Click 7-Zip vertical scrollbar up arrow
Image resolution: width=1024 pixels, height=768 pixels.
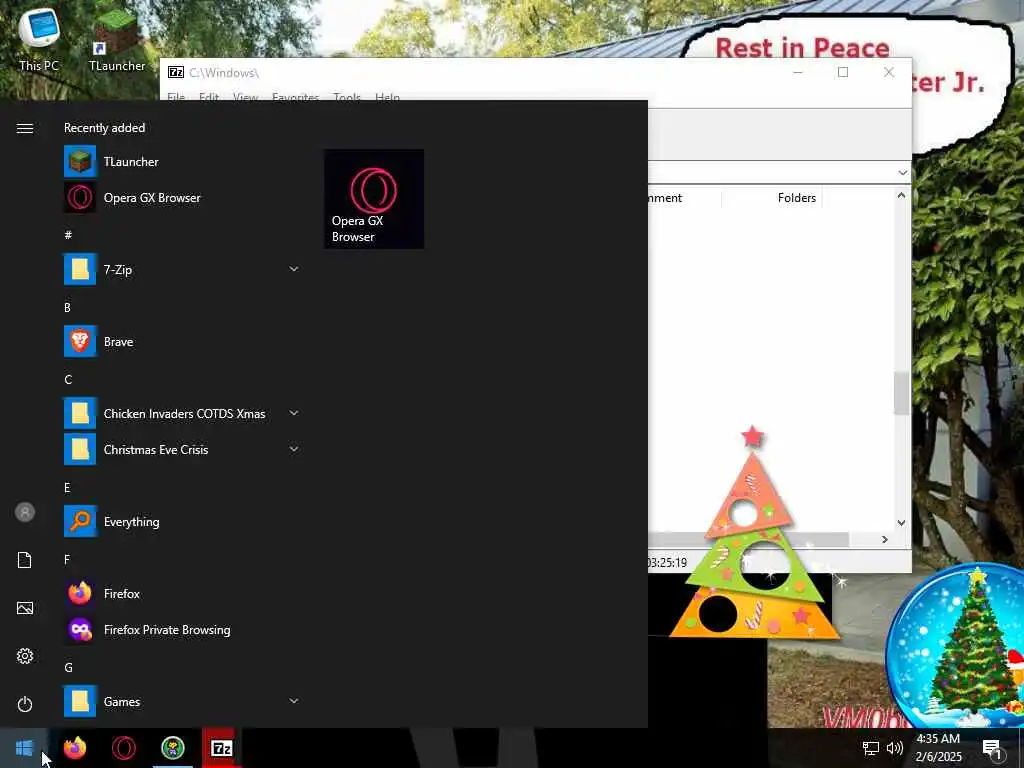click(901, 195)
